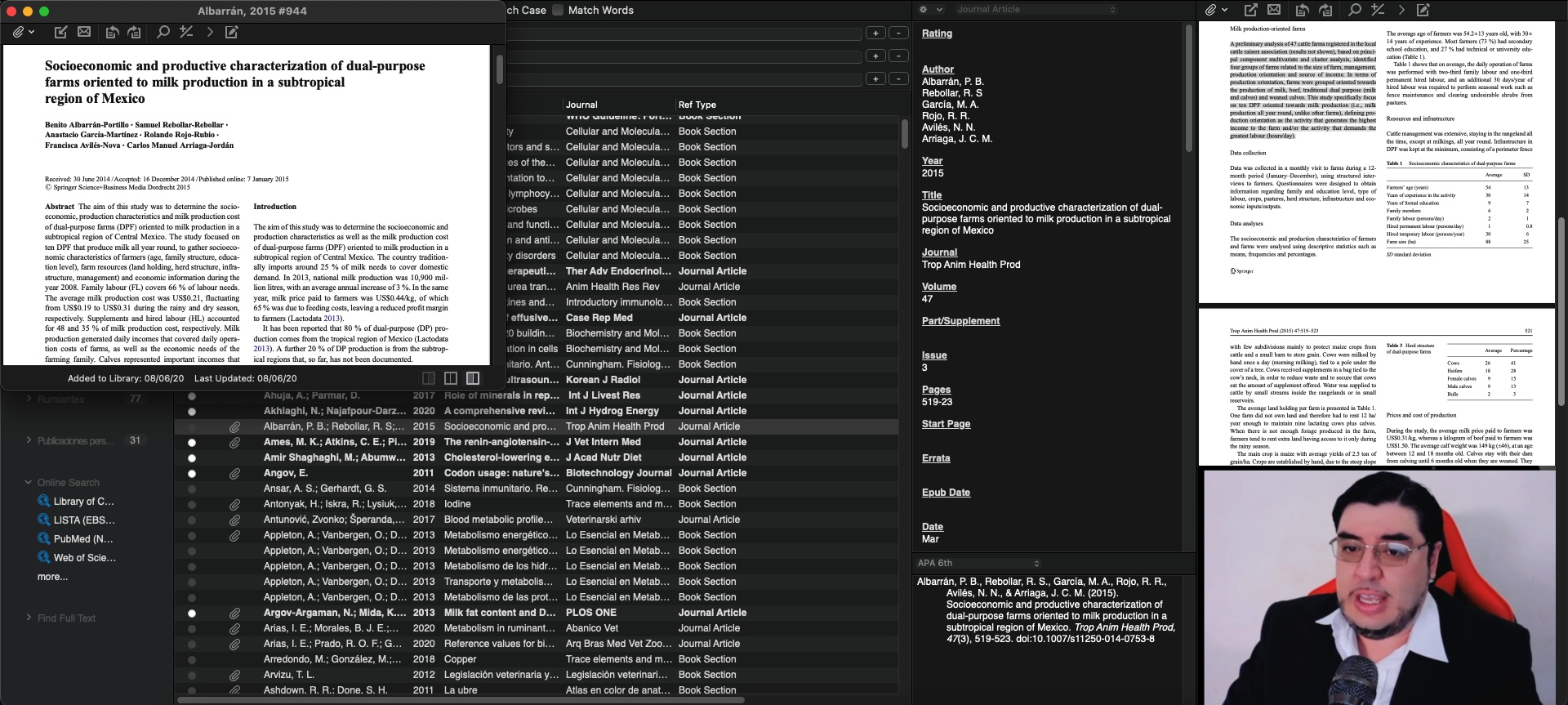Image resolution: width=1568 pixels, height=705 pixels.
Task: Select the Akhlaghi, N. 2020 reference row
Action: pos(490,411)
